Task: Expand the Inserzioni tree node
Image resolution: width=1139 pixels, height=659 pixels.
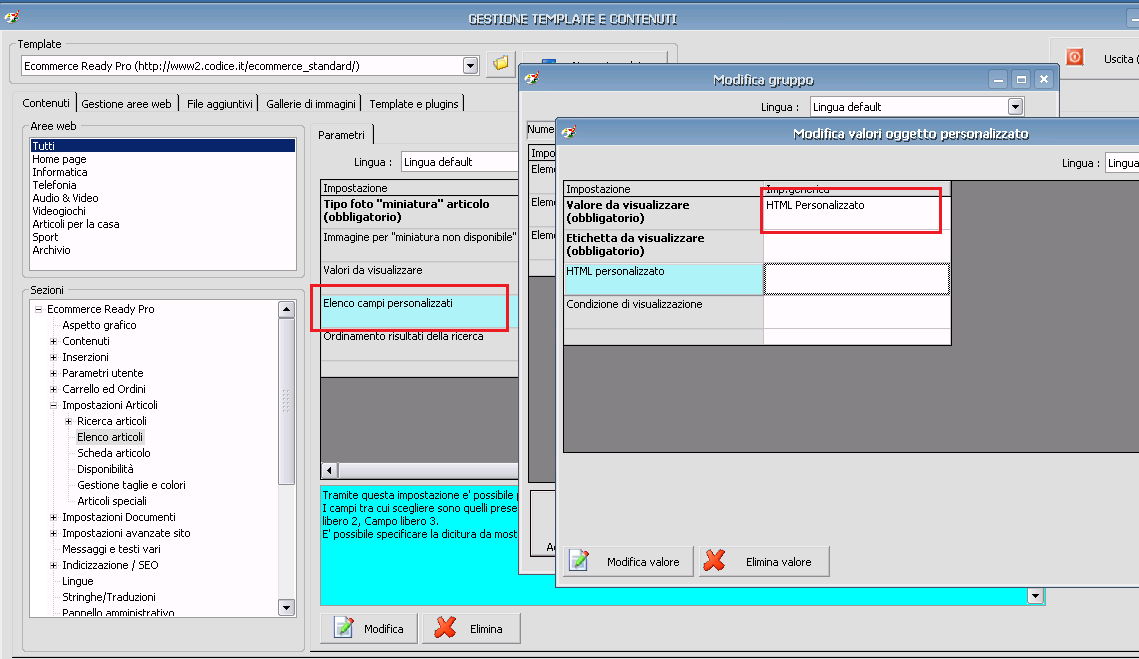Action: pyautogui.click(x=53, y=357)
